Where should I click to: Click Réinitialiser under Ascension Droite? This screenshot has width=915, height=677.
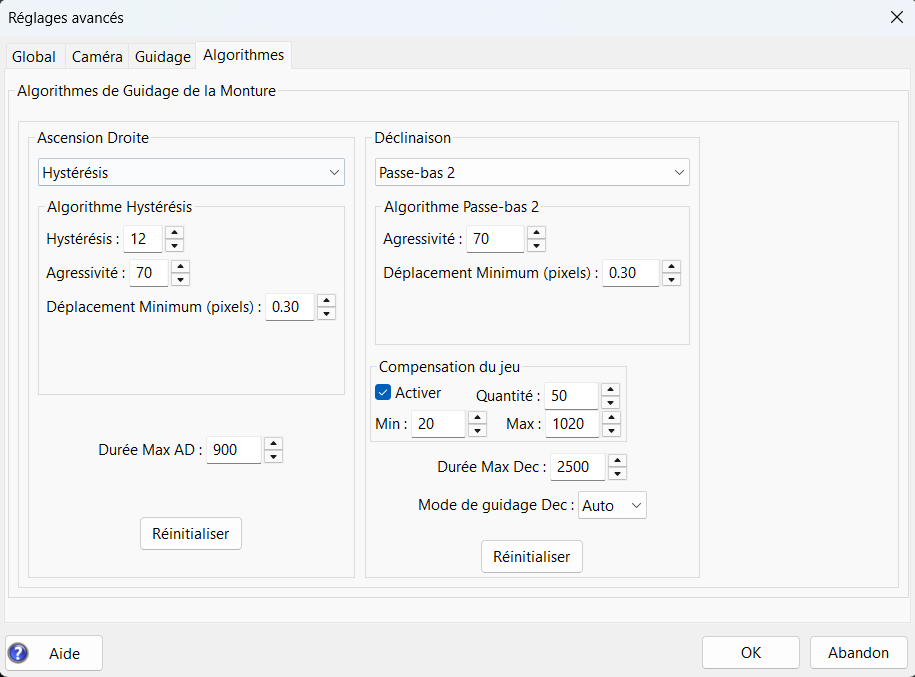point(191,534)
